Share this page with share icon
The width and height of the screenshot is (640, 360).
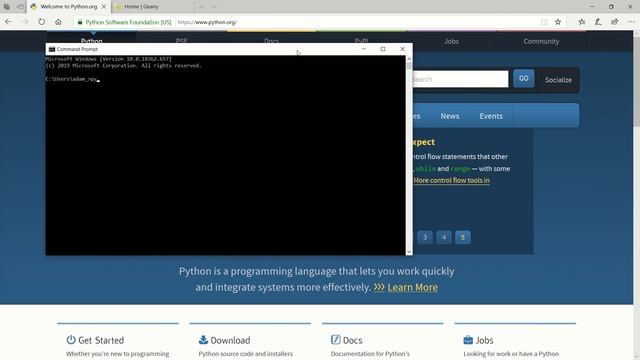615,22
